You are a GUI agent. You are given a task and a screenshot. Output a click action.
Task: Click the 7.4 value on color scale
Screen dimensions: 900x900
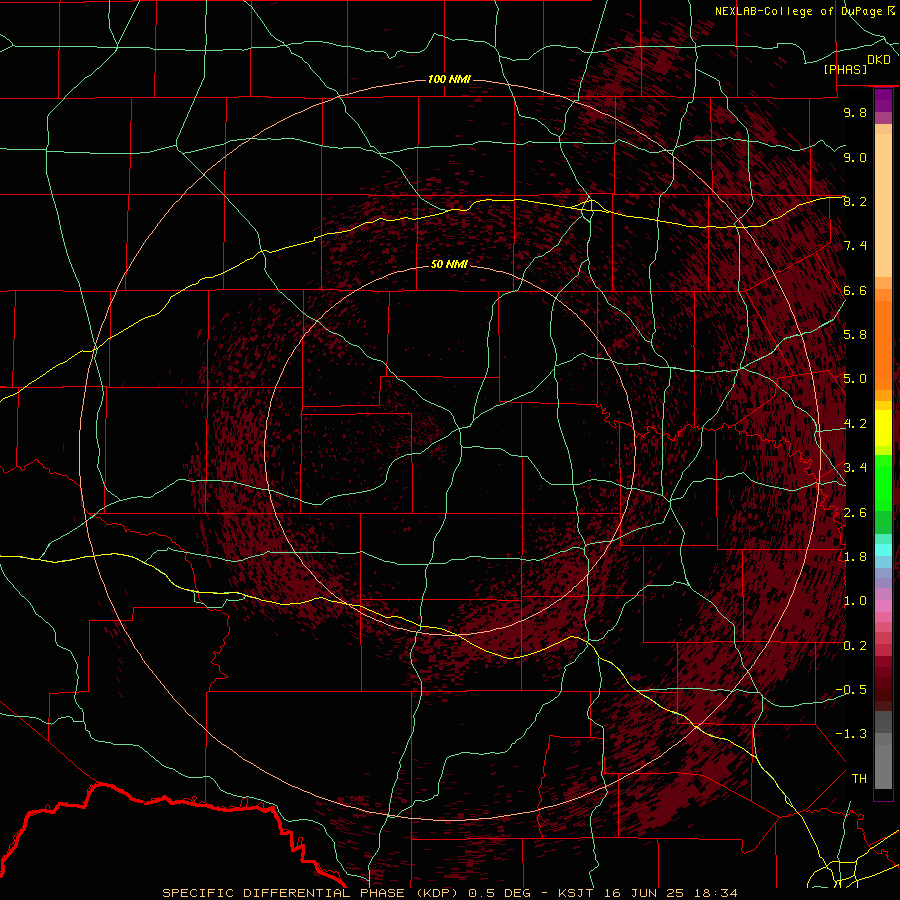(855, 246)
